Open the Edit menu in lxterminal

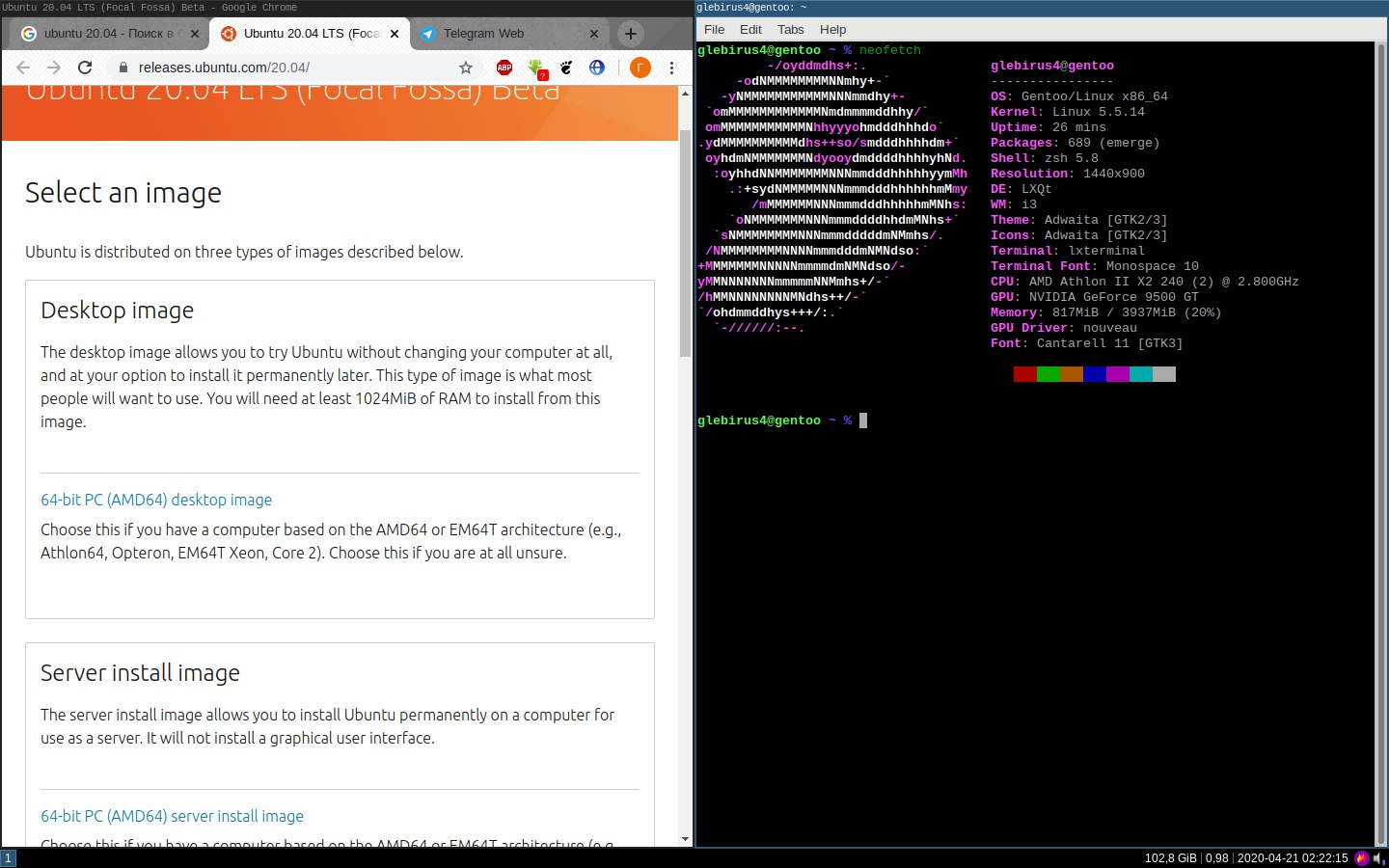click(750, 30)
